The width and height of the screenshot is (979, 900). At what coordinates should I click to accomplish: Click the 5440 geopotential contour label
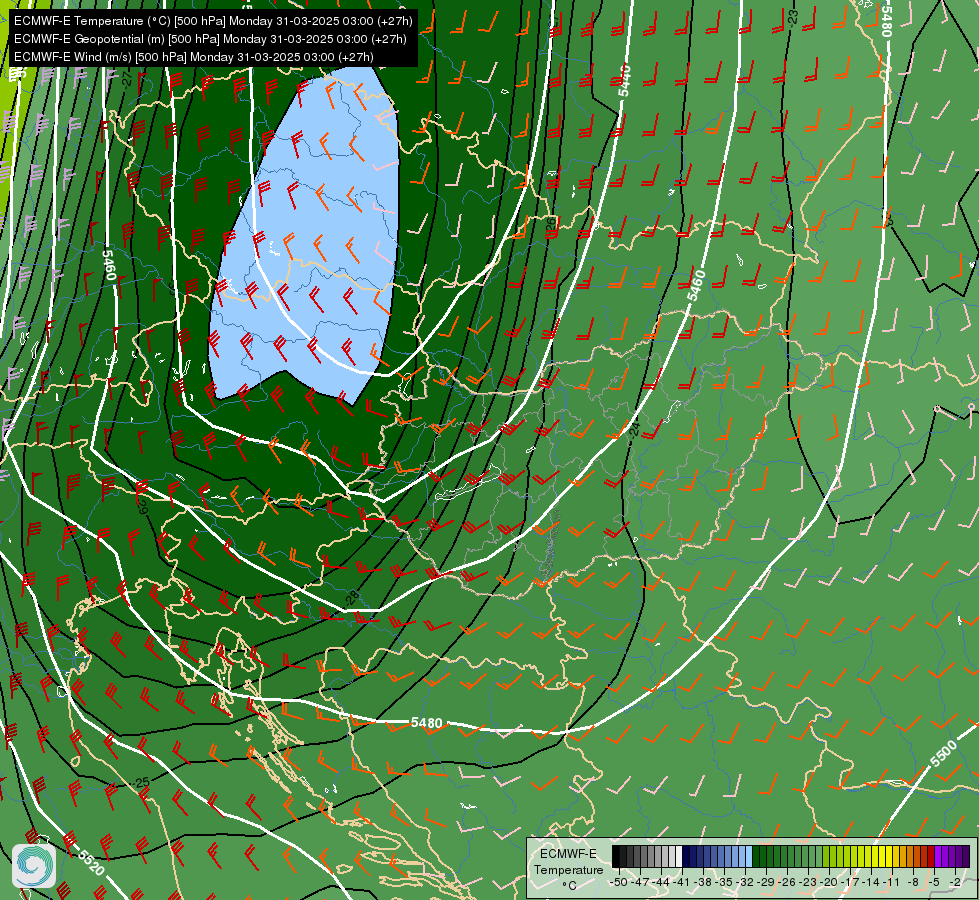624,81
